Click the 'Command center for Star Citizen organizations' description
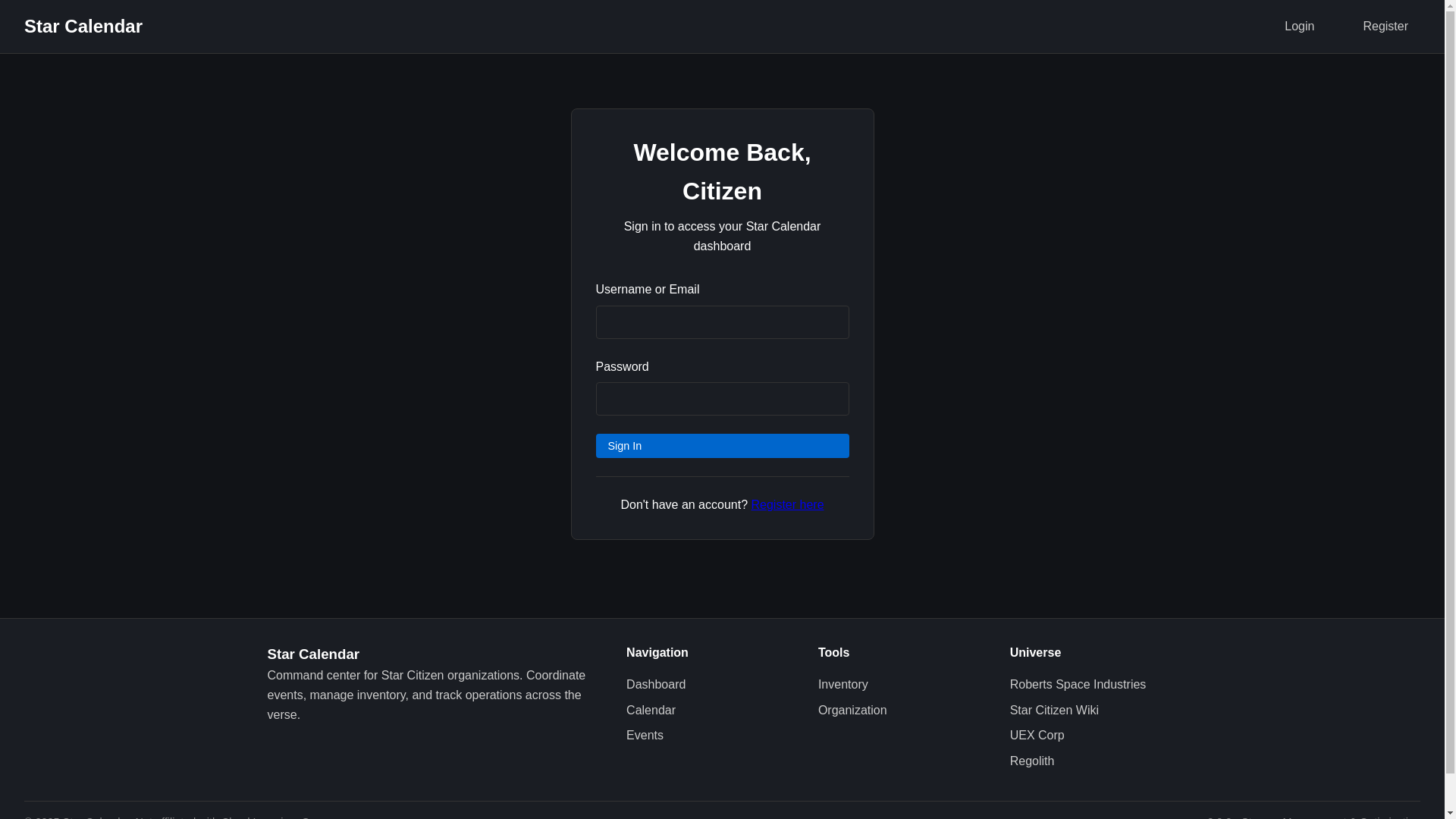Viewport: 1456px width, 819px height. tap(426, 695)
